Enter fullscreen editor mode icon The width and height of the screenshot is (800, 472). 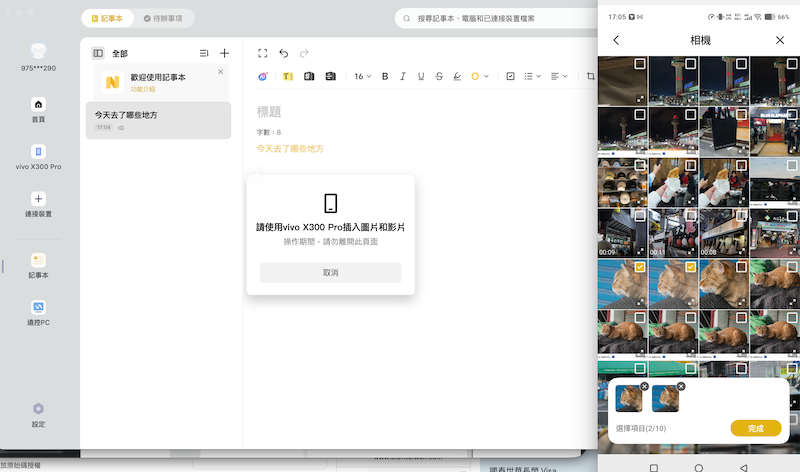(x=263, y=53)
